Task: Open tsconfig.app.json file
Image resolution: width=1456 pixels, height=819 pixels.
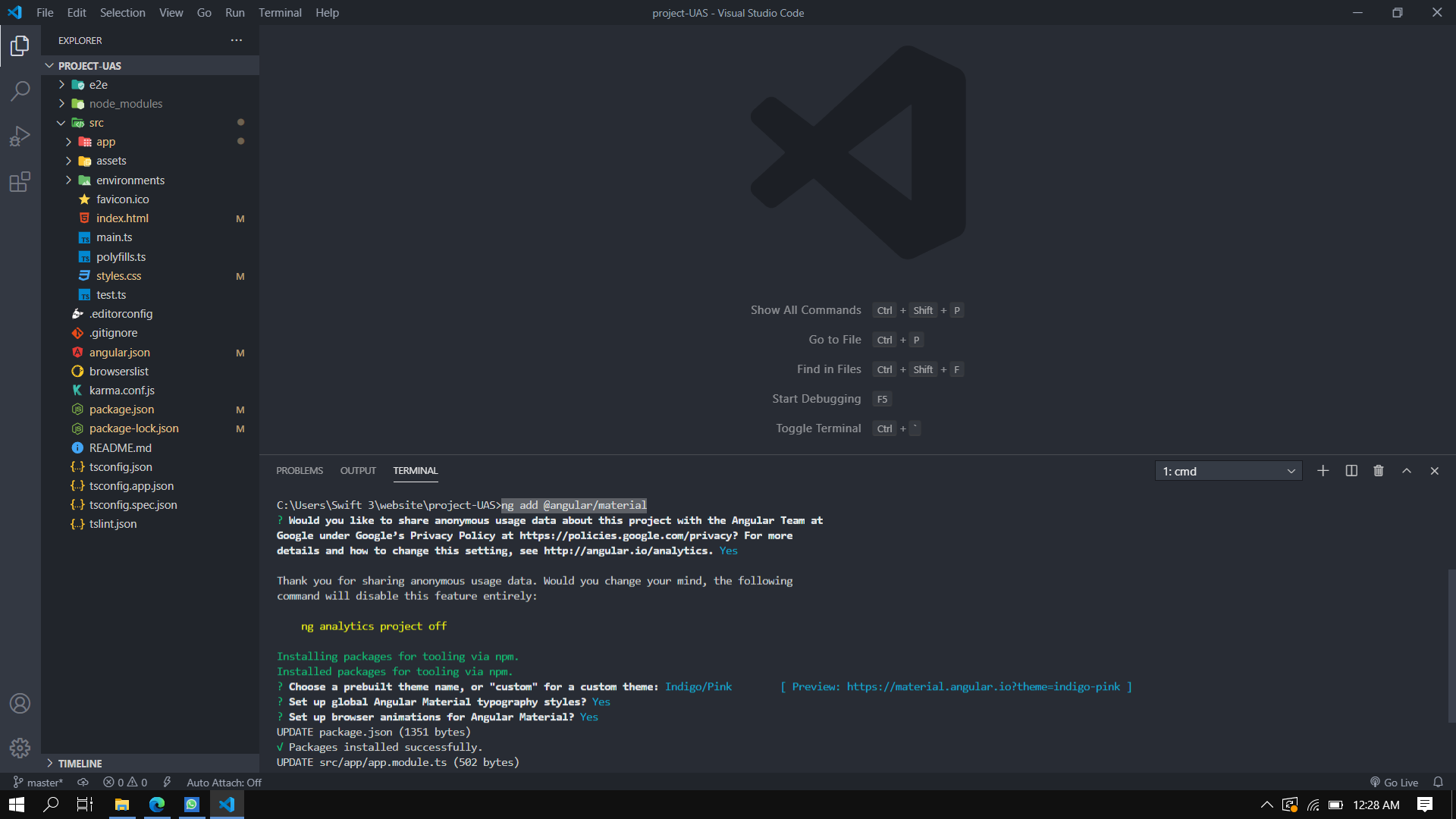Action: 150,485
